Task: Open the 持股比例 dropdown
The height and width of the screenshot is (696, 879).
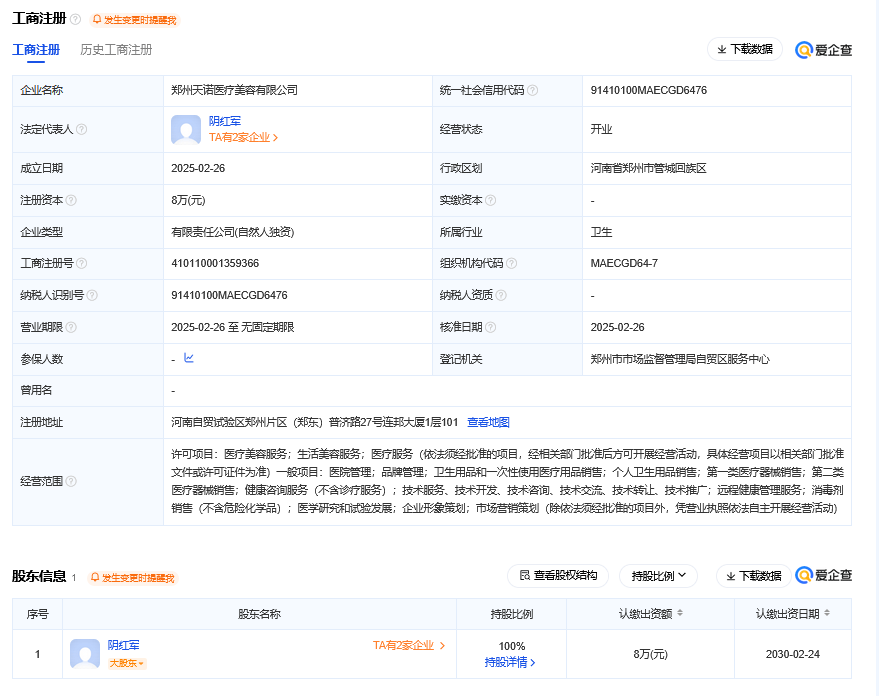Action: click(658, 576)
